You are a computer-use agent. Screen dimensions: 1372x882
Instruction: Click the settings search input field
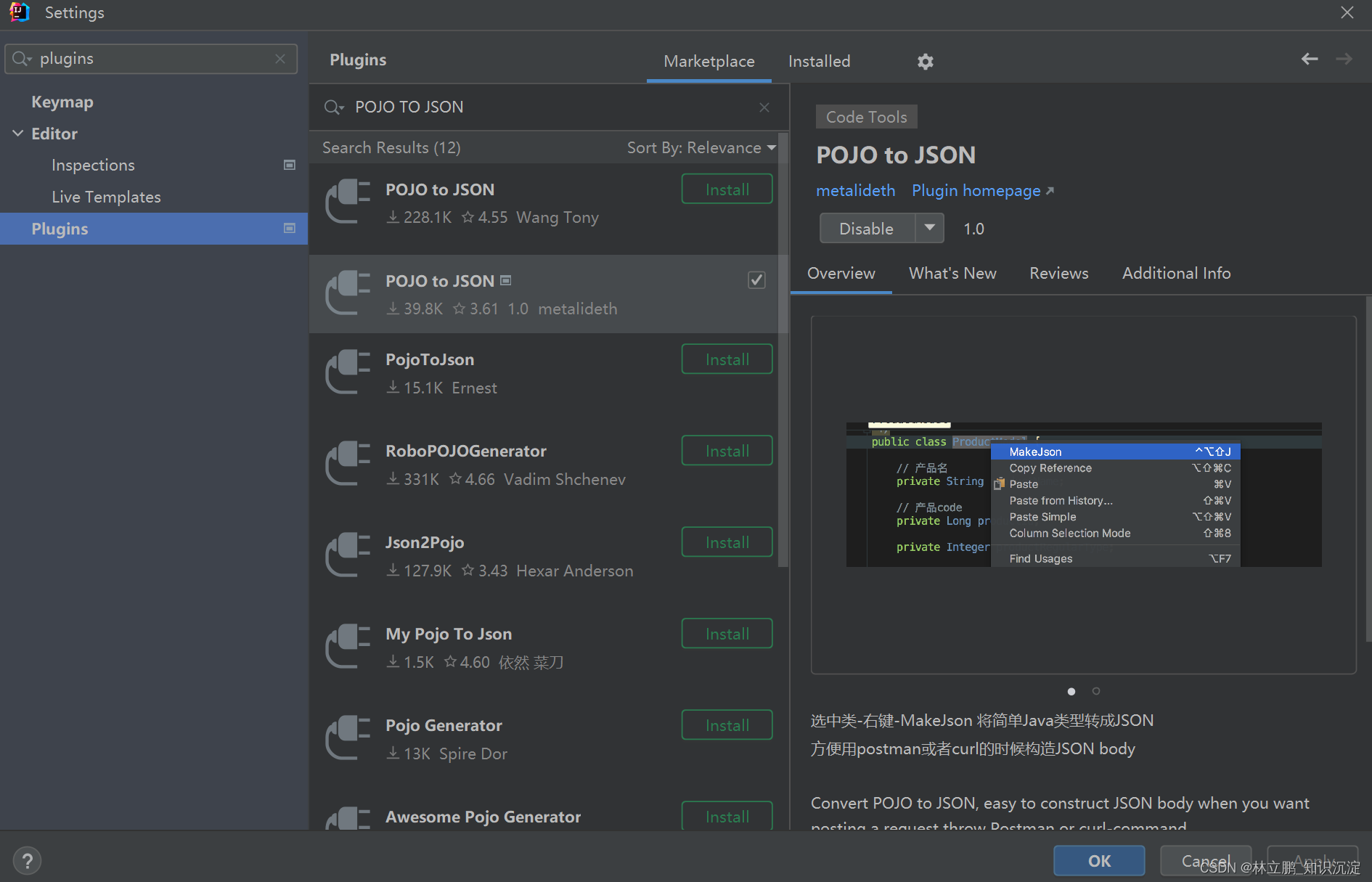(x=151, y=59)
